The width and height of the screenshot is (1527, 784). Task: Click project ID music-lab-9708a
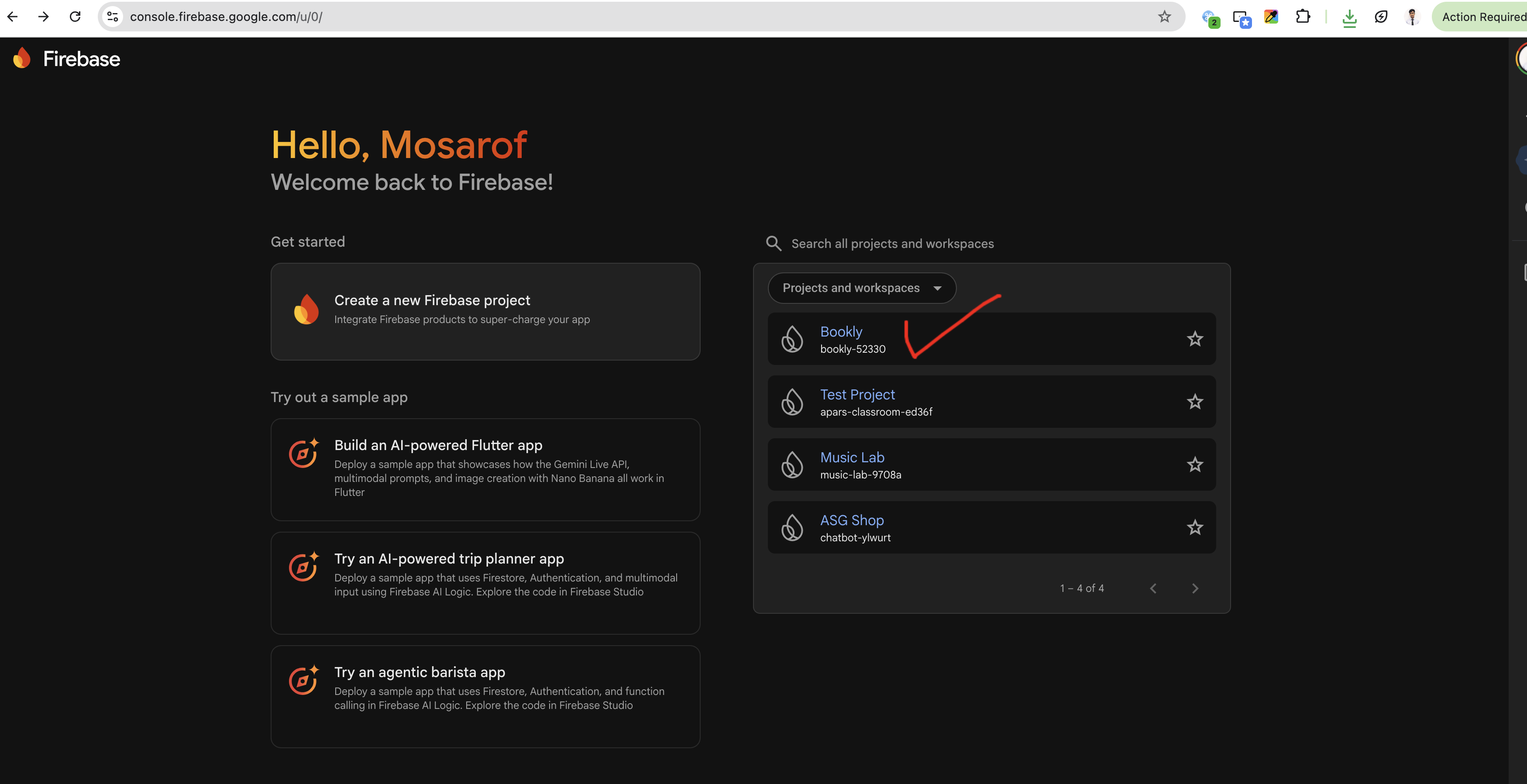(x=860, y=475)
